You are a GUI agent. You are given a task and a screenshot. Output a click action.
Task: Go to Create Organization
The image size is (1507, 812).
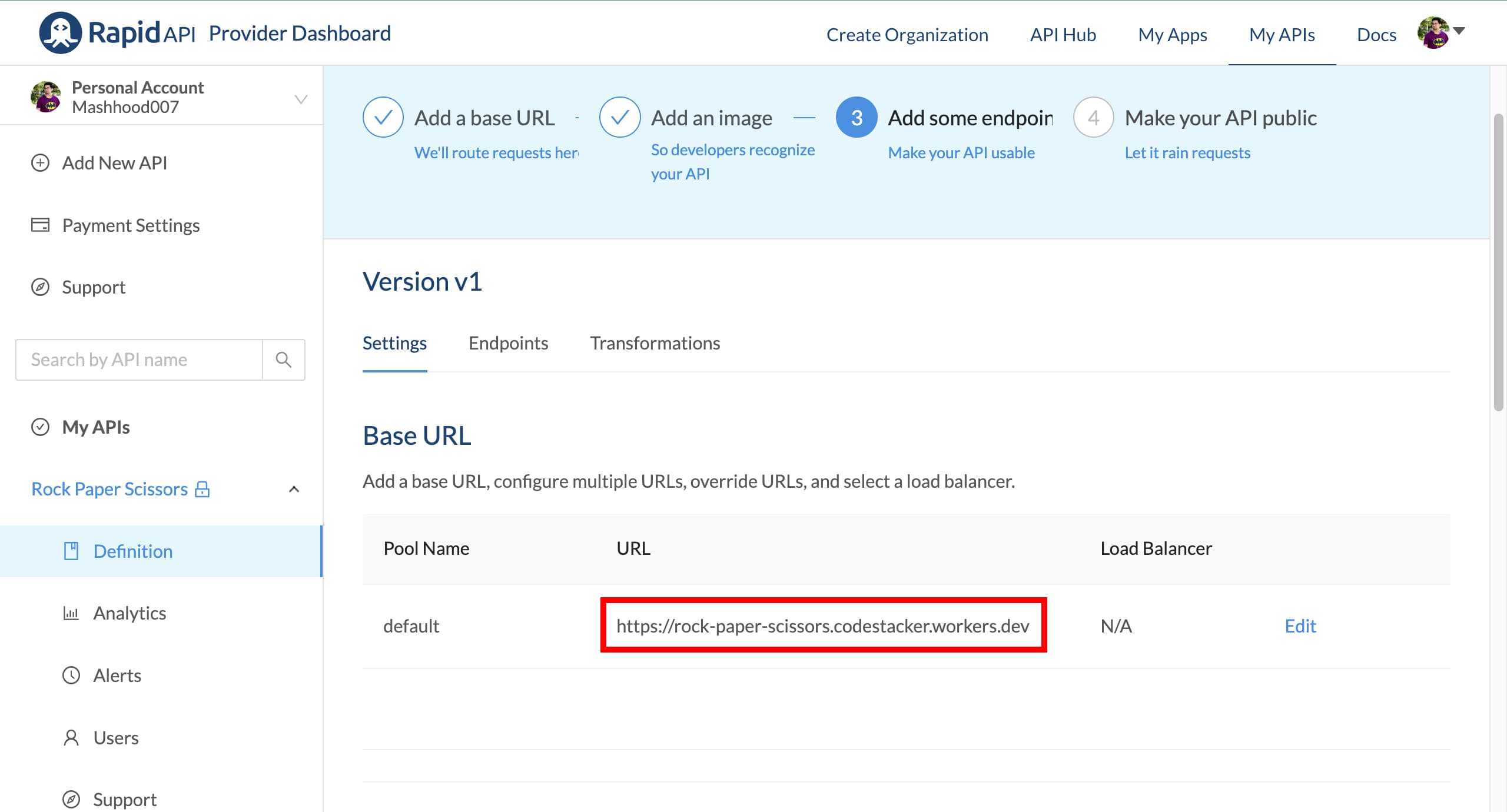click(907, 35)
